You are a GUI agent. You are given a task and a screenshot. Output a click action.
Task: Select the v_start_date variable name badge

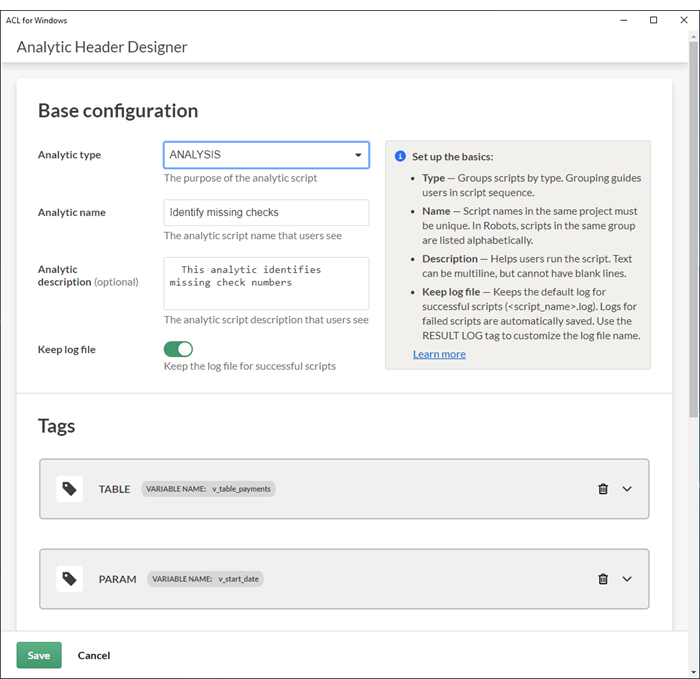[x=205, y=579]
